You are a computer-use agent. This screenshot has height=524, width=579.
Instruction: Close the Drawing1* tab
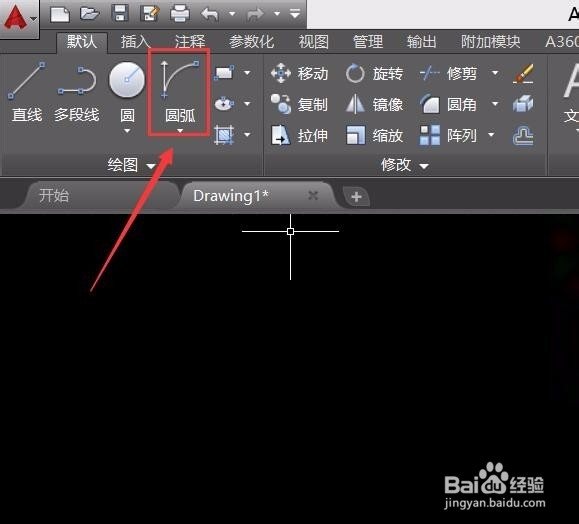pos(313,195)
